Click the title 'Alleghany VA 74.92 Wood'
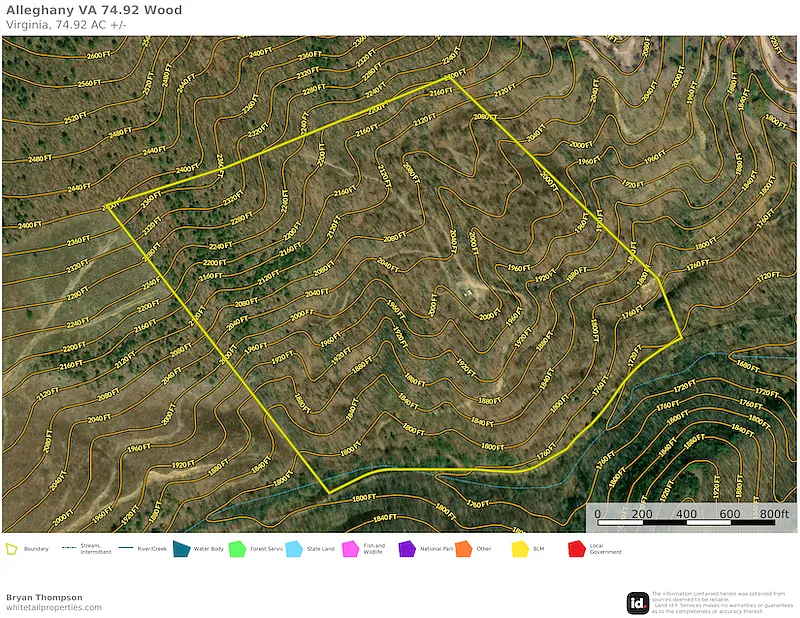The width and height of the screenshot is (800, 618). tap(94, 10)
